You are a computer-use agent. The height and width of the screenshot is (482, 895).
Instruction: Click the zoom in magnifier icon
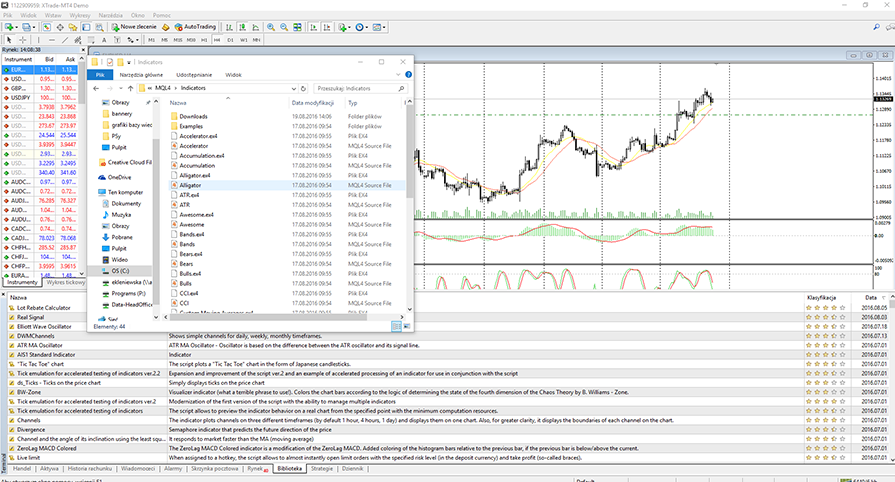pyautogui.click(x=271, y=26)
